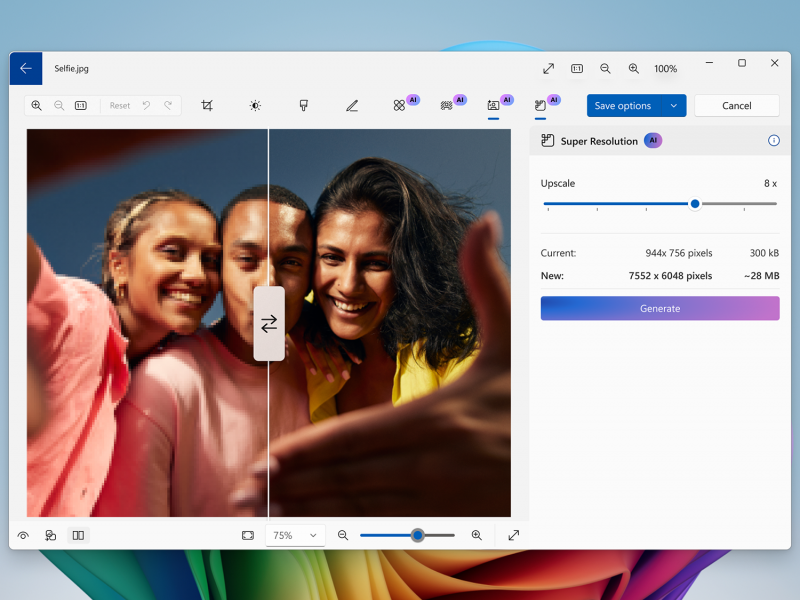Image resolution: width=800 pixels, height=600 pixels.
Task: Open the filter tool in the toolbar
Action: tap(303, 105)
